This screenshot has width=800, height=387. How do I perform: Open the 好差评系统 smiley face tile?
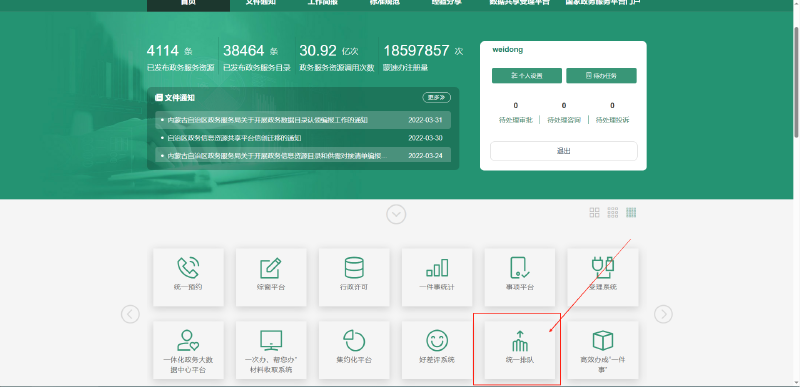coord(437,350)
